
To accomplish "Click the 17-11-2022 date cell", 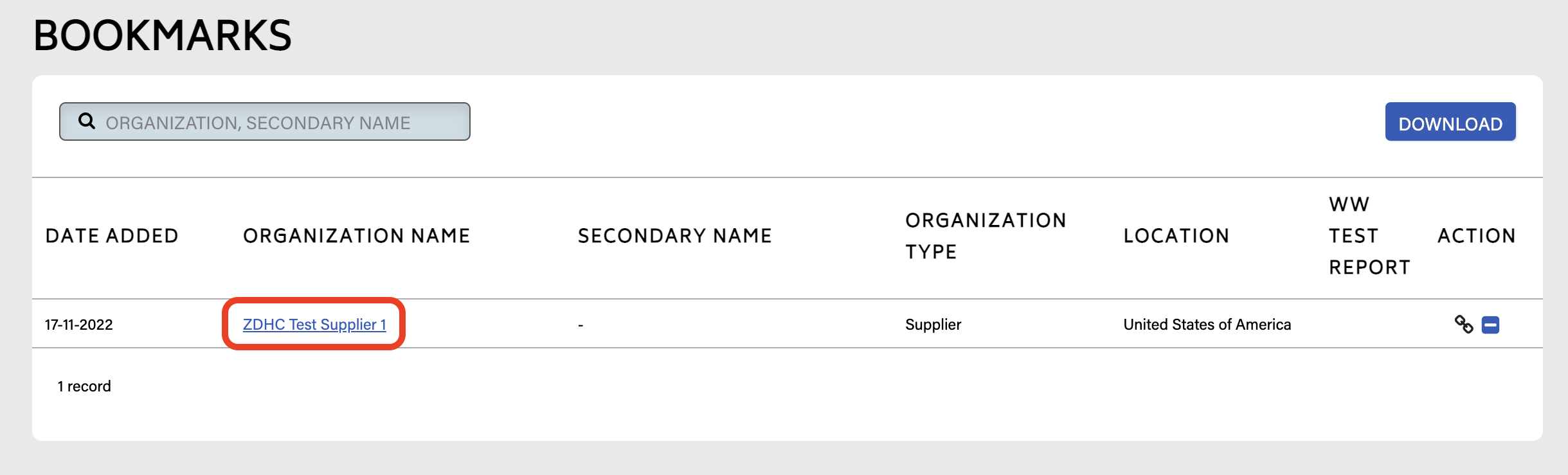I will click(79, 325).
